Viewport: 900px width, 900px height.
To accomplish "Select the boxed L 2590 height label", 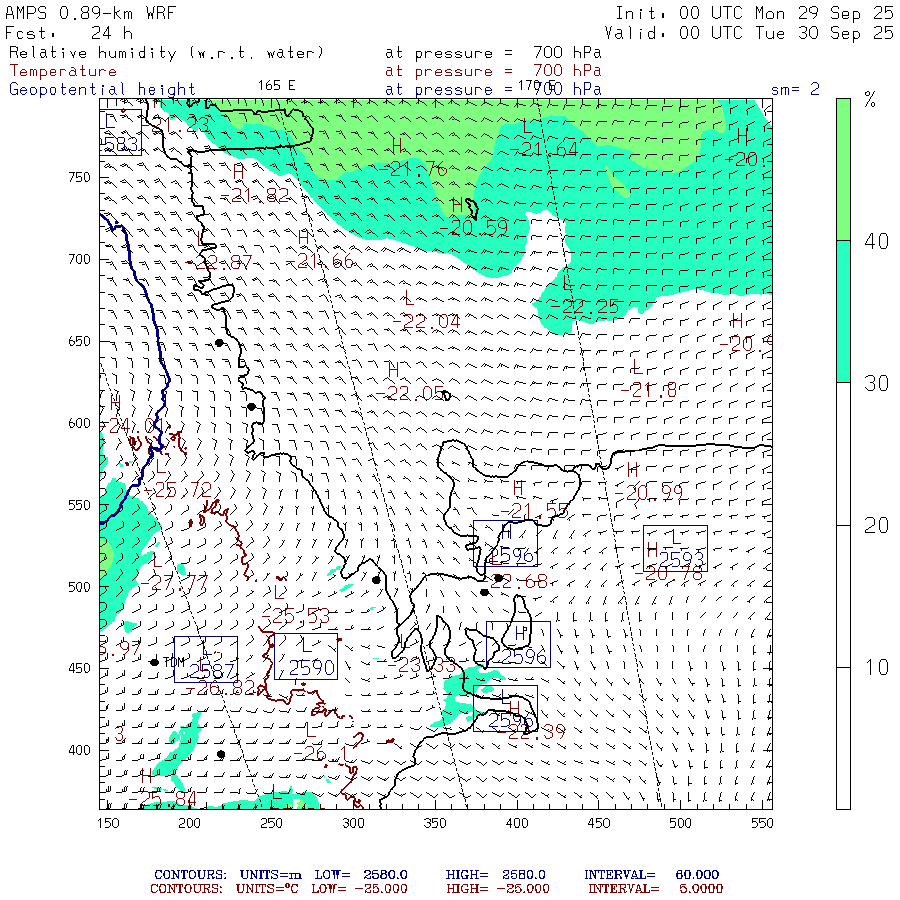I will (305, 657).
